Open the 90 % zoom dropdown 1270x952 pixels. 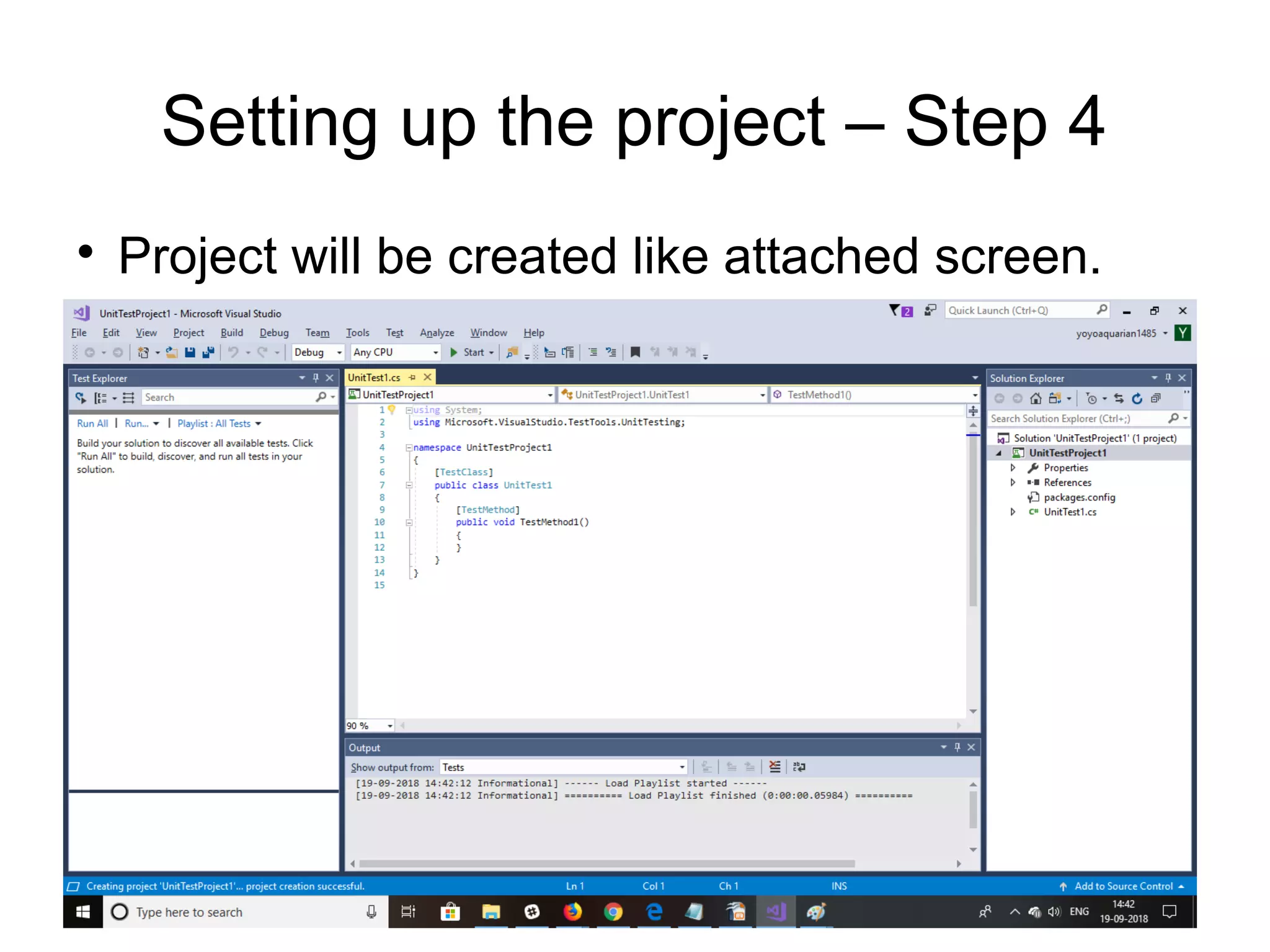click(370, 726)
